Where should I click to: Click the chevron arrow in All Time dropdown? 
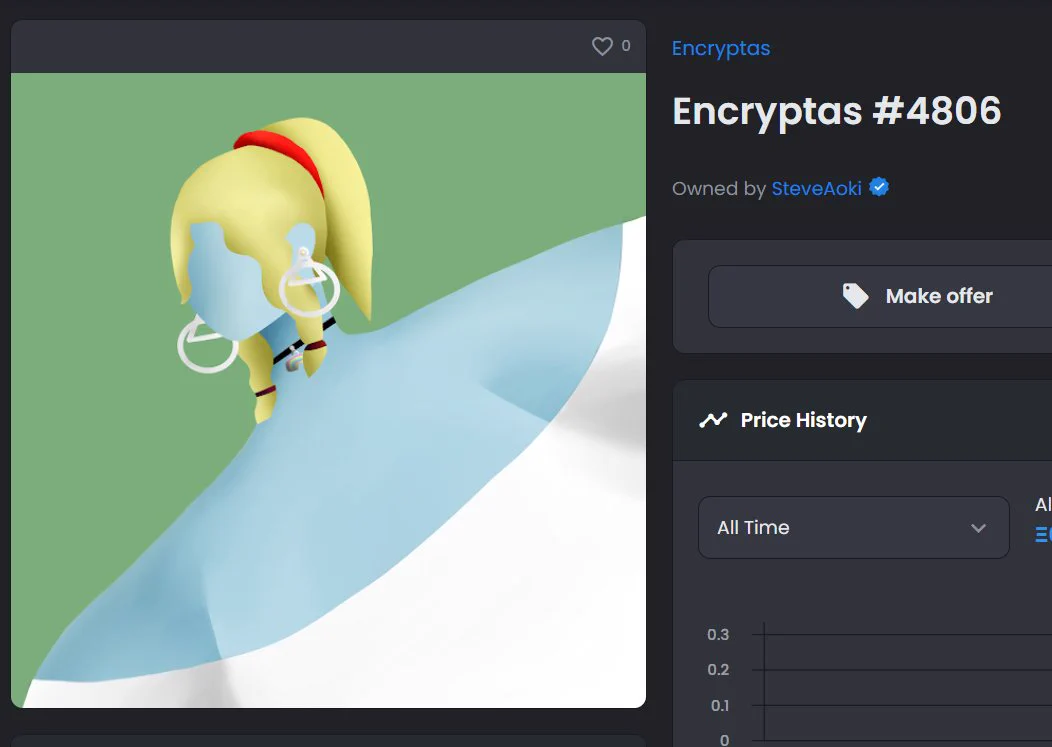(x=978, y=528)
